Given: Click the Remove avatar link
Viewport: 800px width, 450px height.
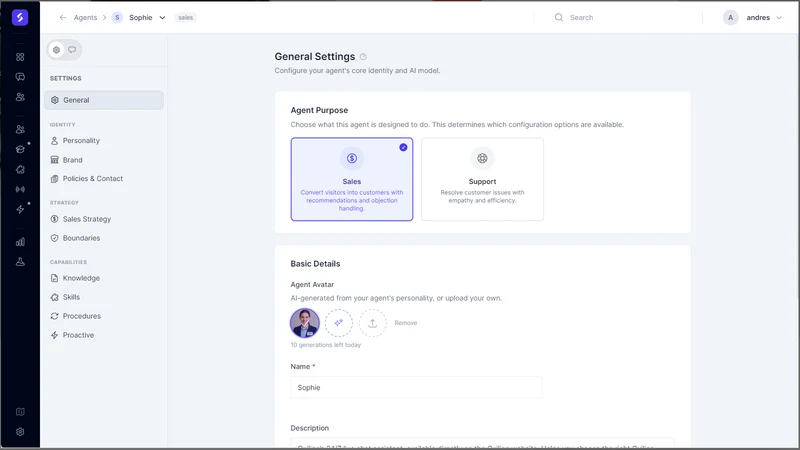Looking at the screenshot, I should click(x=406, y=323).
